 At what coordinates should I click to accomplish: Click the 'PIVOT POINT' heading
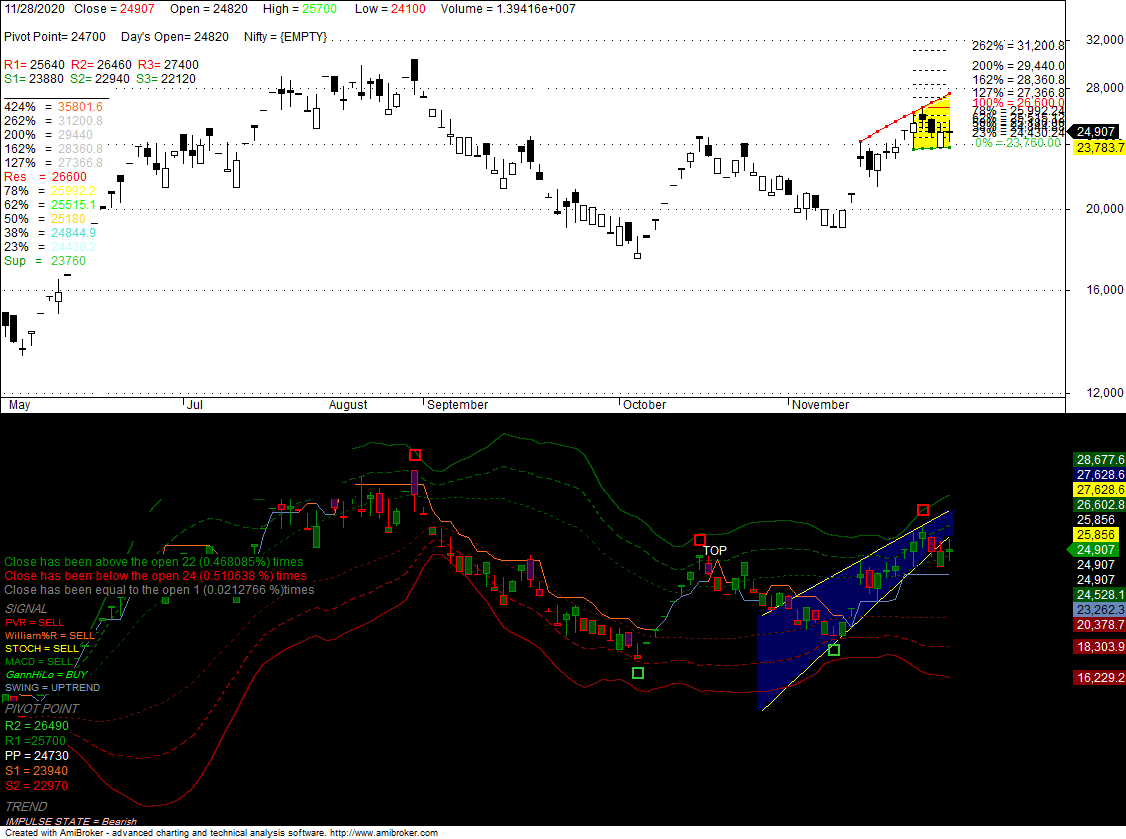tap(42, 709)
